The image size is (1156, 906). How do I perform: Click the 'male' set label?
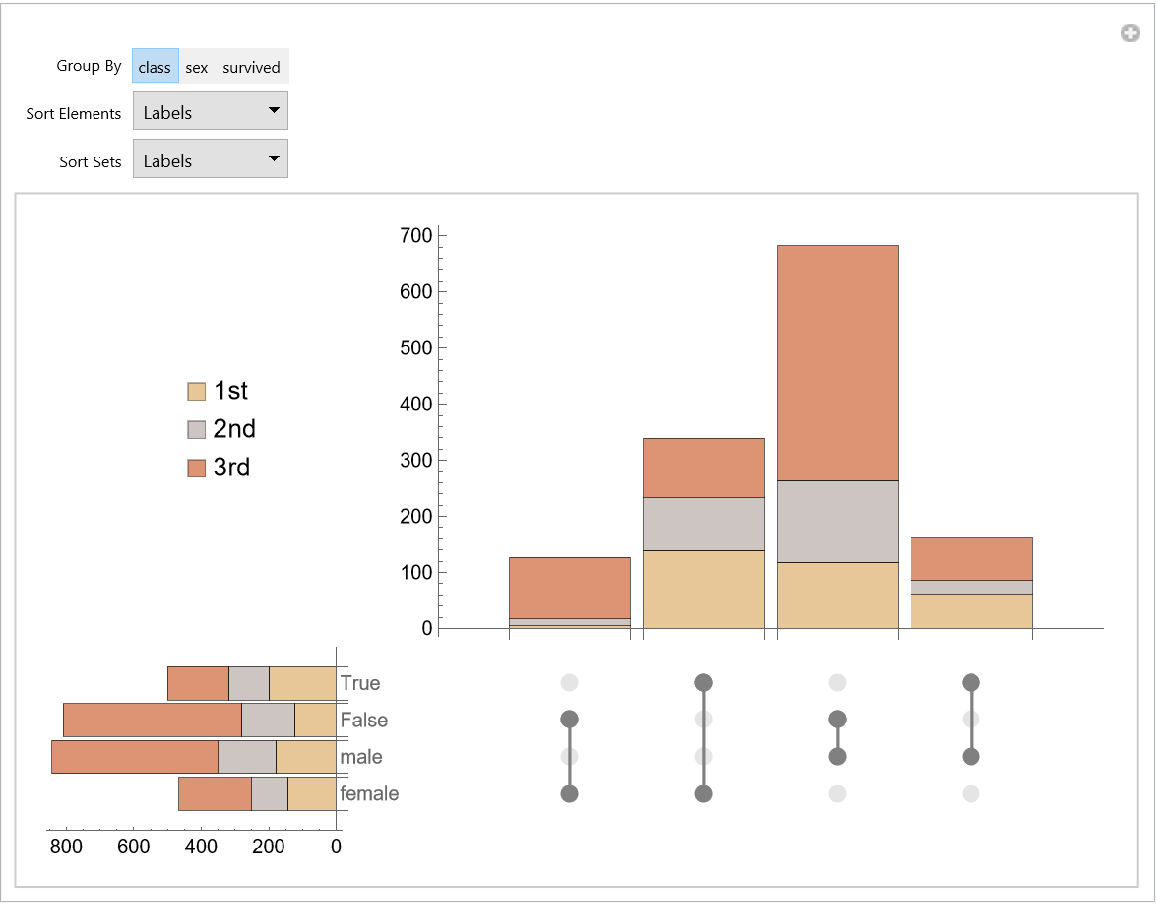(x=361, y=757)
